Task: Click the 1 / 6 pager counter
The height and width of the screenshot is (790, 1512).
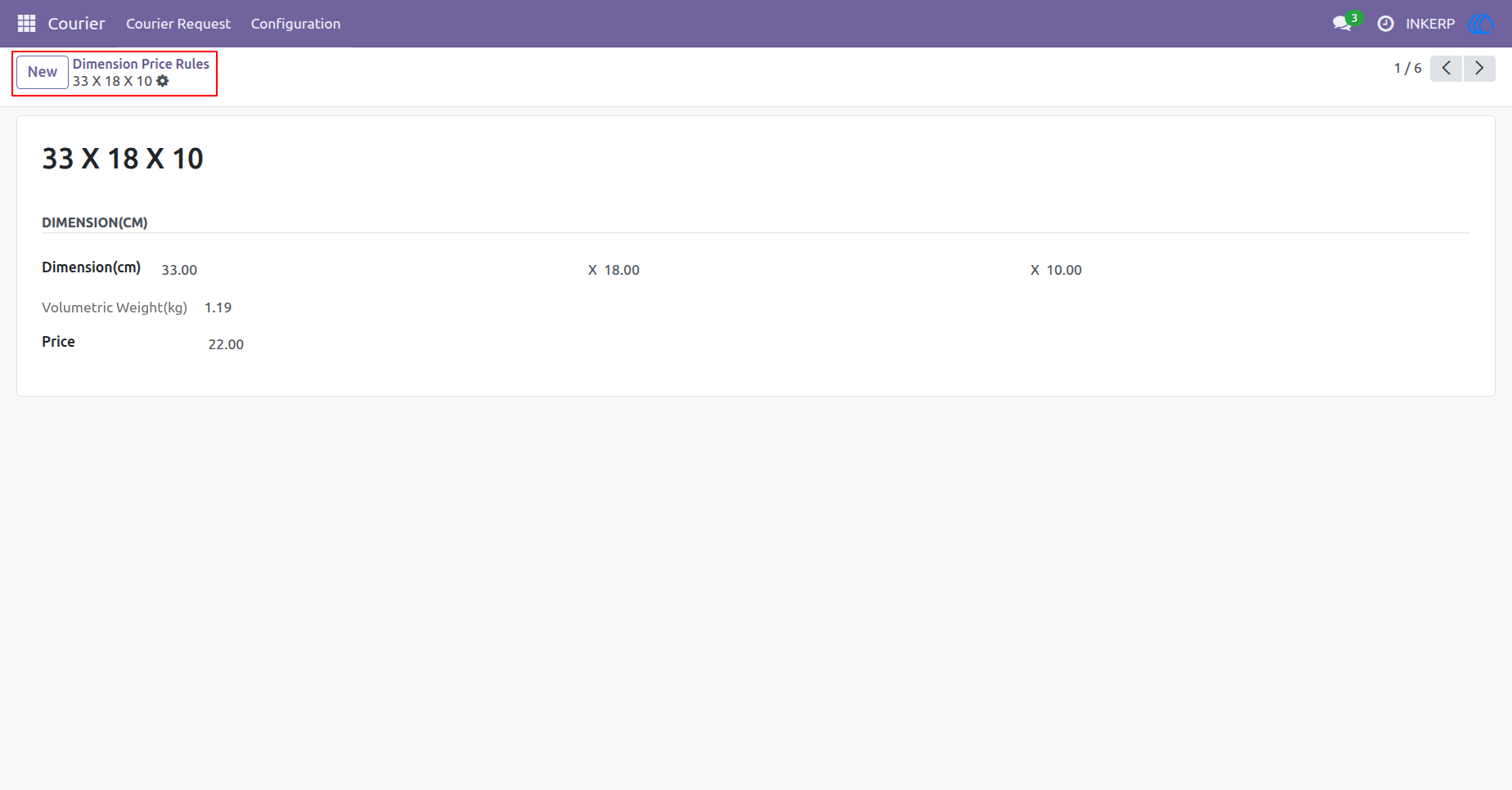Action: [x=1407, y=68]
